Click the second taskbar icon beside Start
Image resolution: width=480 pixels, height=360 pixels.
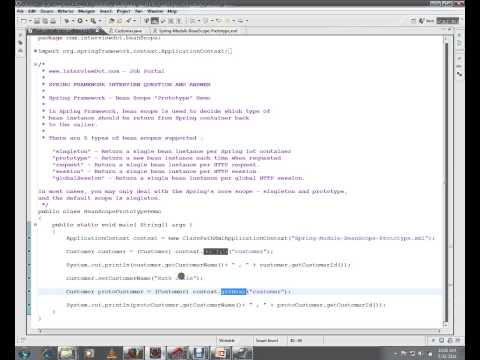[x=46, y=353]
